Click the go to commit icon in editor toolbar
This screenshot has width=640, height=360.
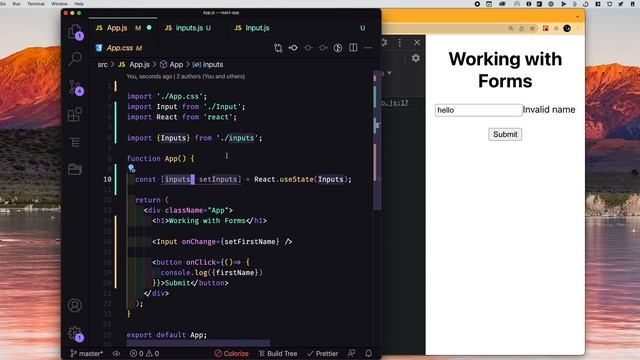pos(293,48)
